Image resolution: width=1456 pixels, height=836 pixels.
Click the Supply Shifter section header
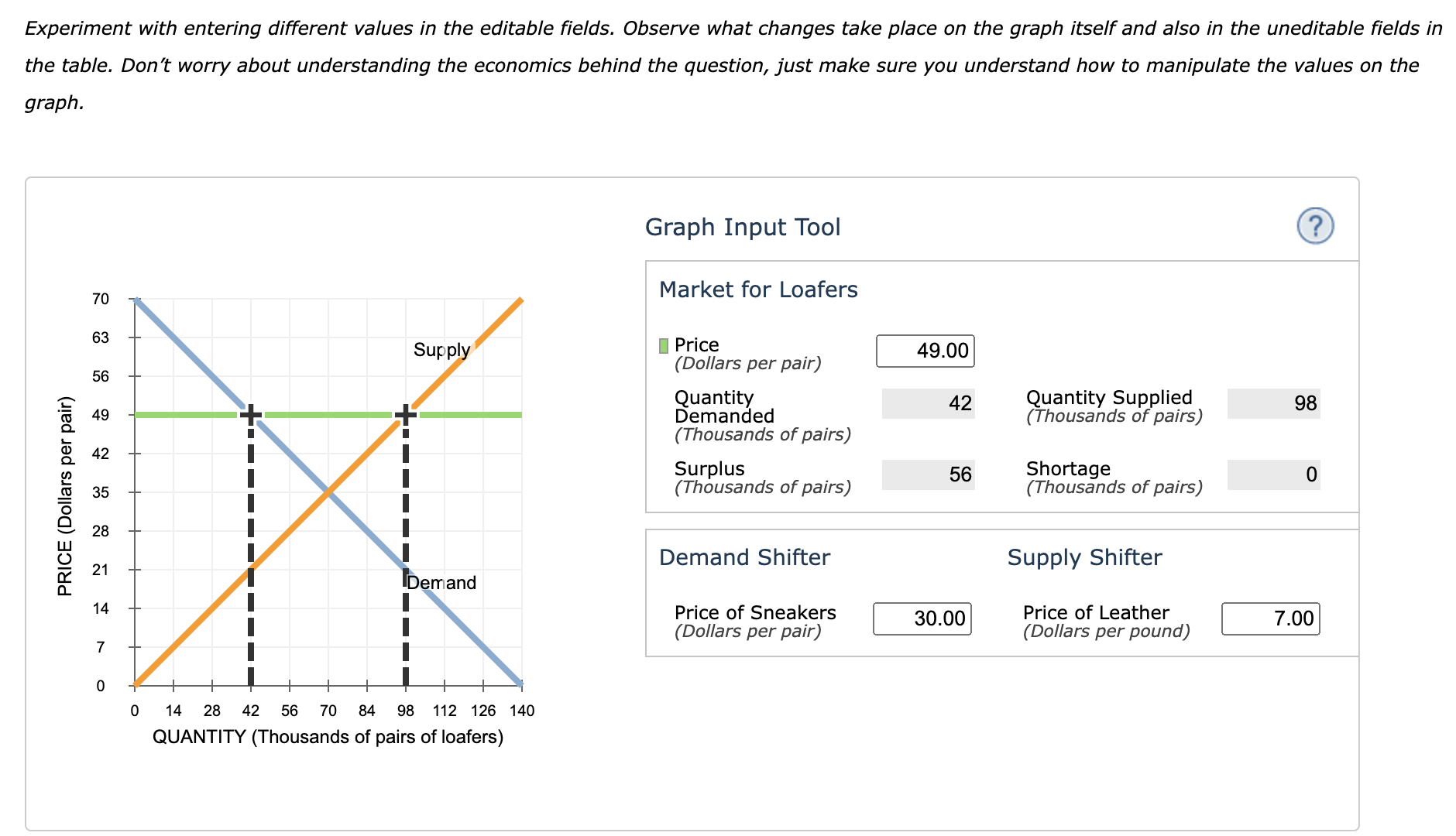1083,557
